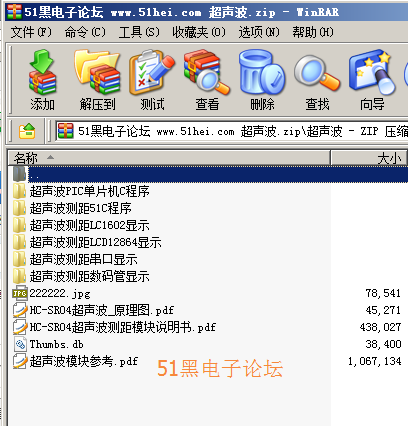Click size value 45,271

(x=383, y=310)
